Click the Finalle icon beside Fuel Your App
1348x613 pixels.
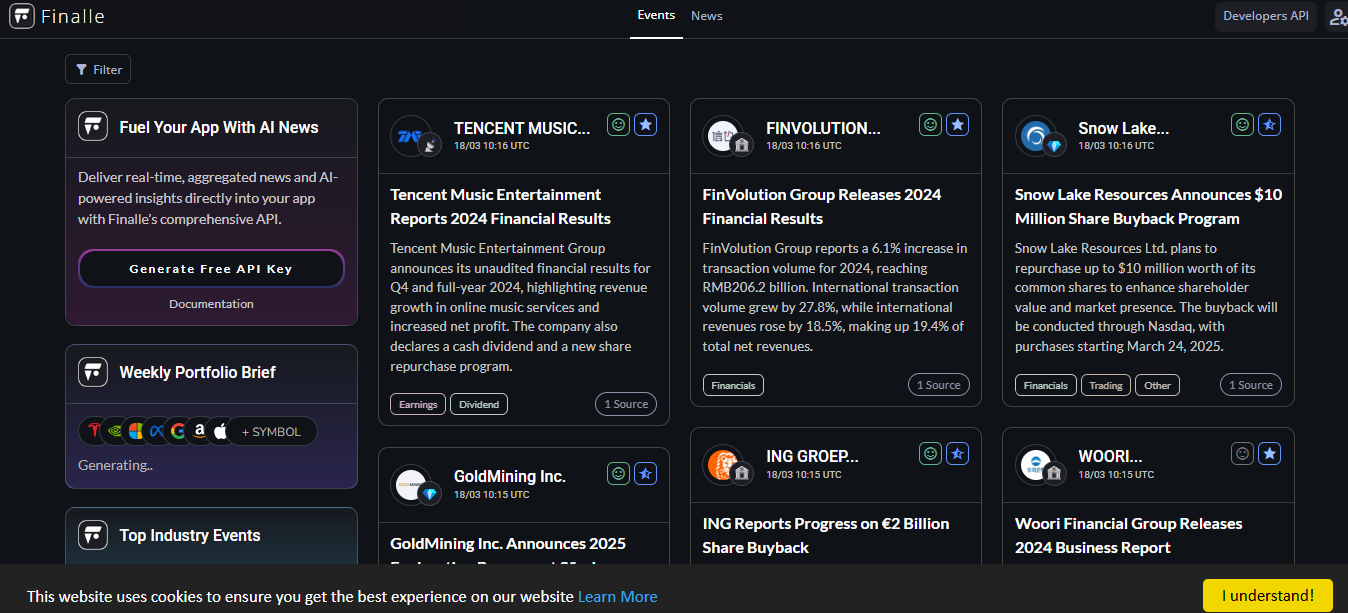coord(93,126)
